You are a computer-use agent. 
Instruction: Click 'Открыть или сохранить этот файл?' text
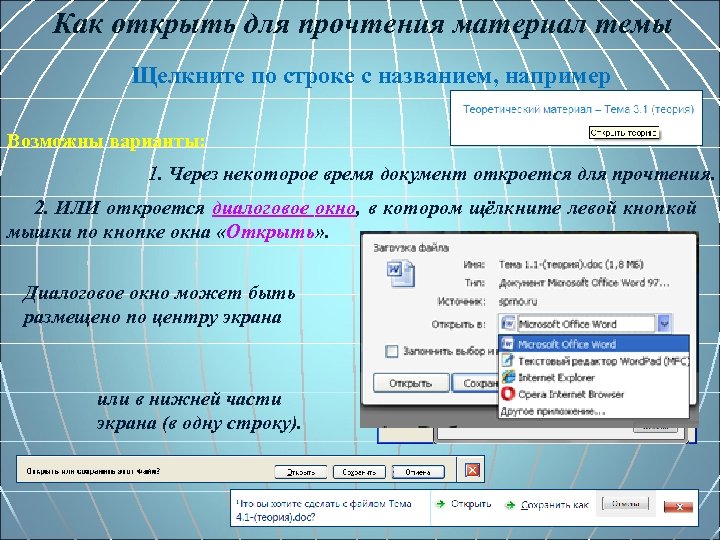click(93, 471)
